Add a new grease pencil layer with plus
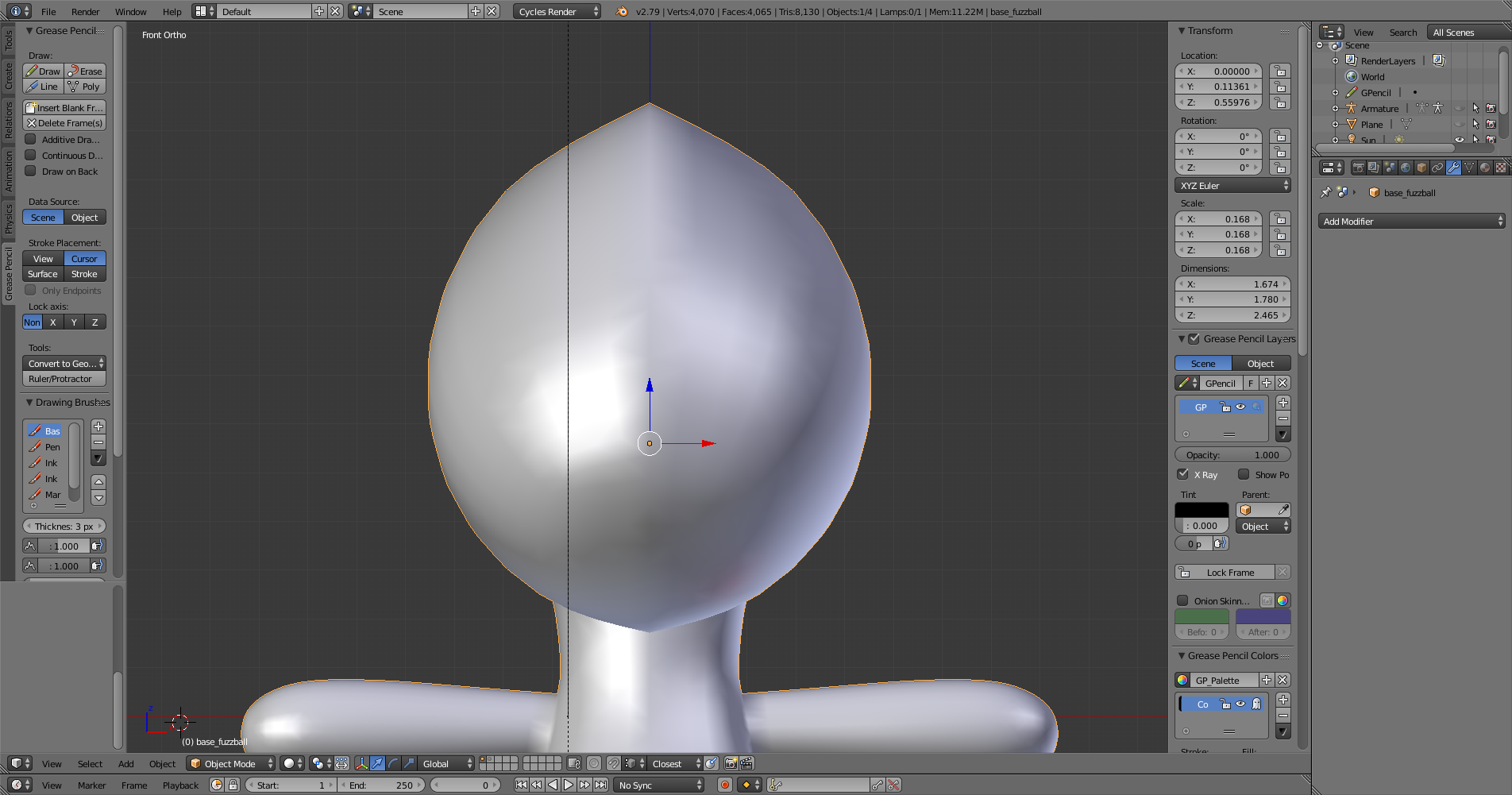 tap(1282, 403)
